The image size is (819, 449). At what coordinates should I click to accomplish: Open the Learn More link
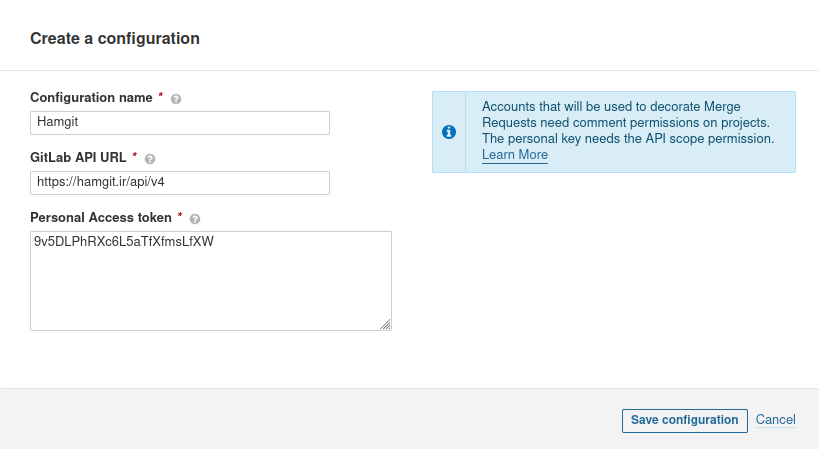[x=514, y=155]
